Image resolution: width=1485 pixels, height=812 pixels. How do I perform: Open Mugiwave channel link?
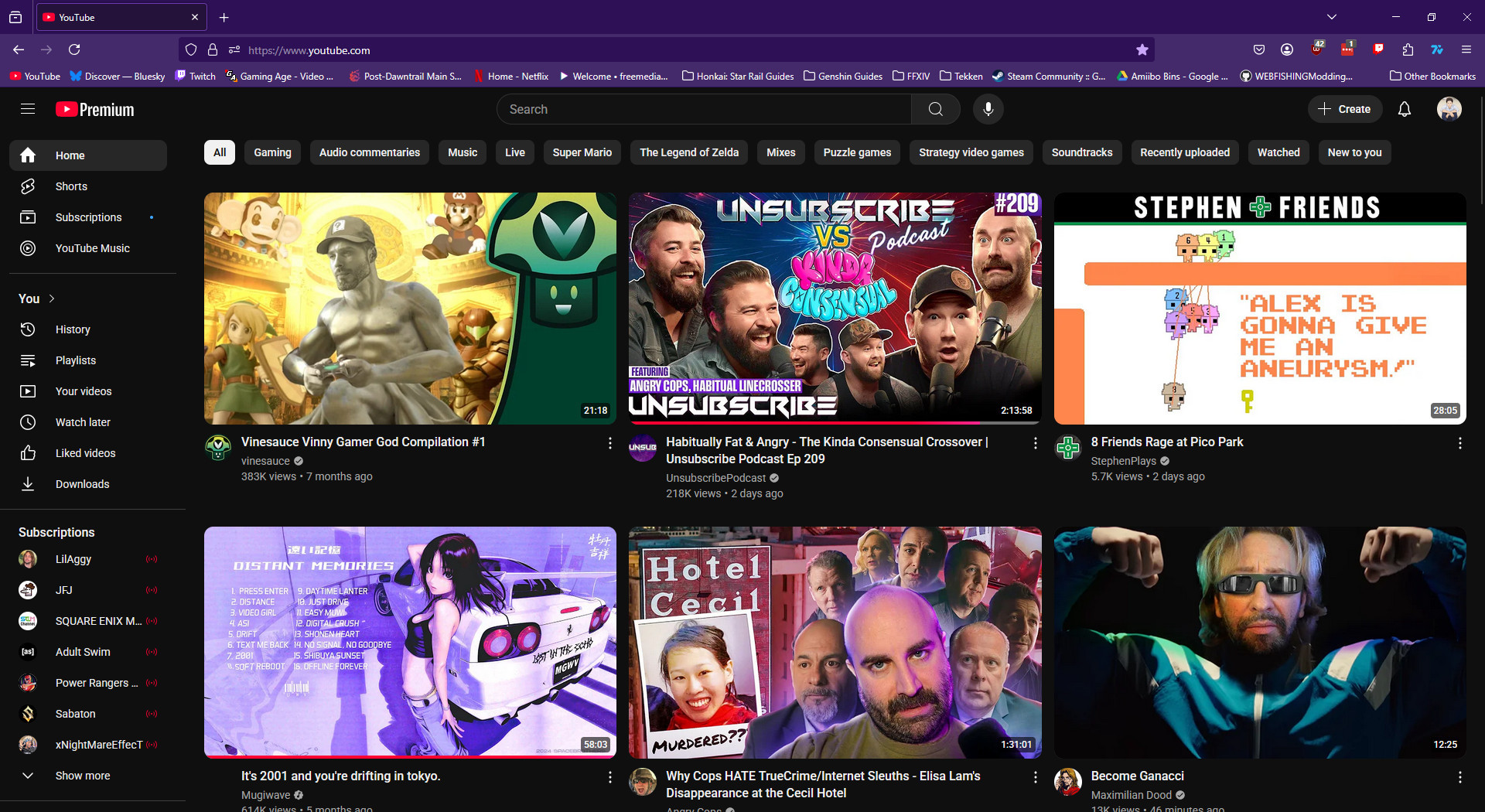pos(265,795)
